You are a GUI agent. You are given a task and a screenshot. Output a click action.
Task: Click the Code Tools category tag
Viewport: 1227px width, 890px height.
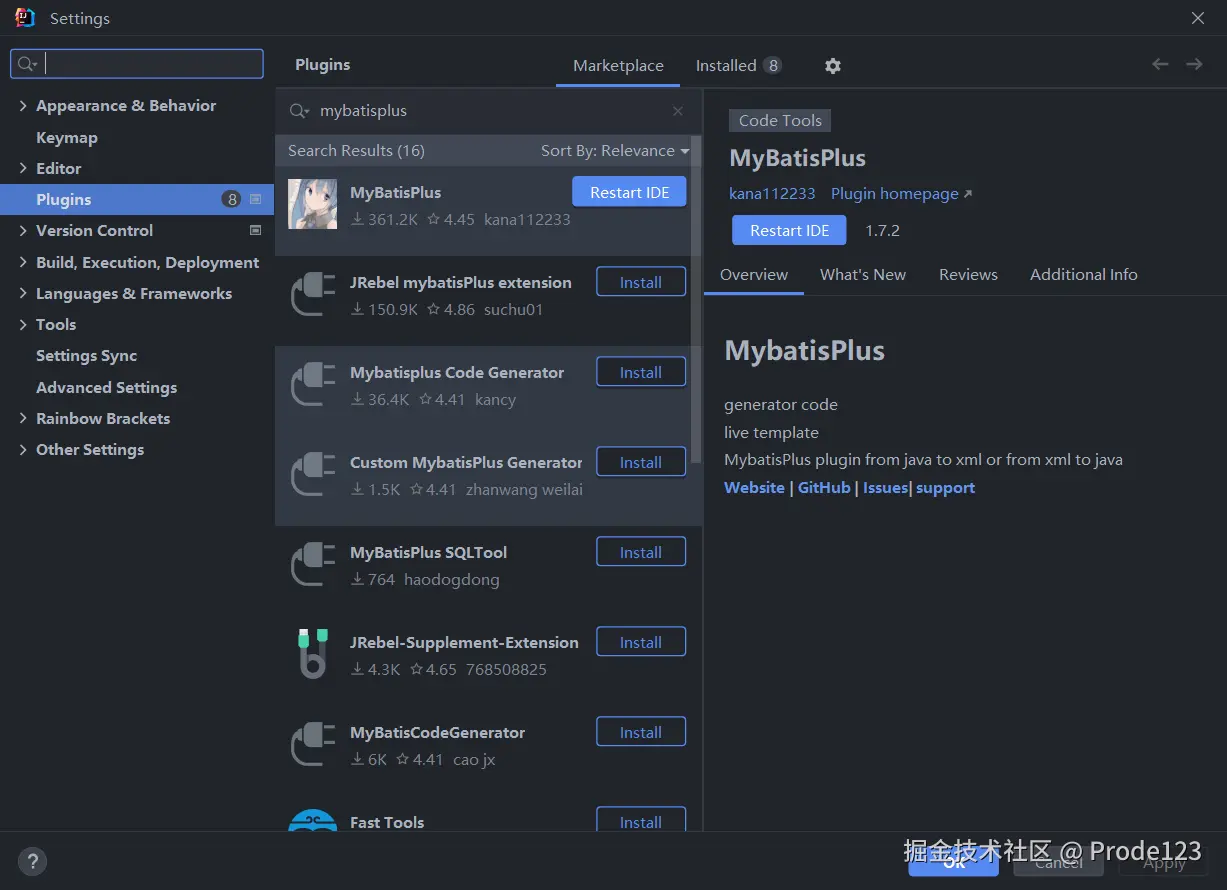click(x=780, y=121)
